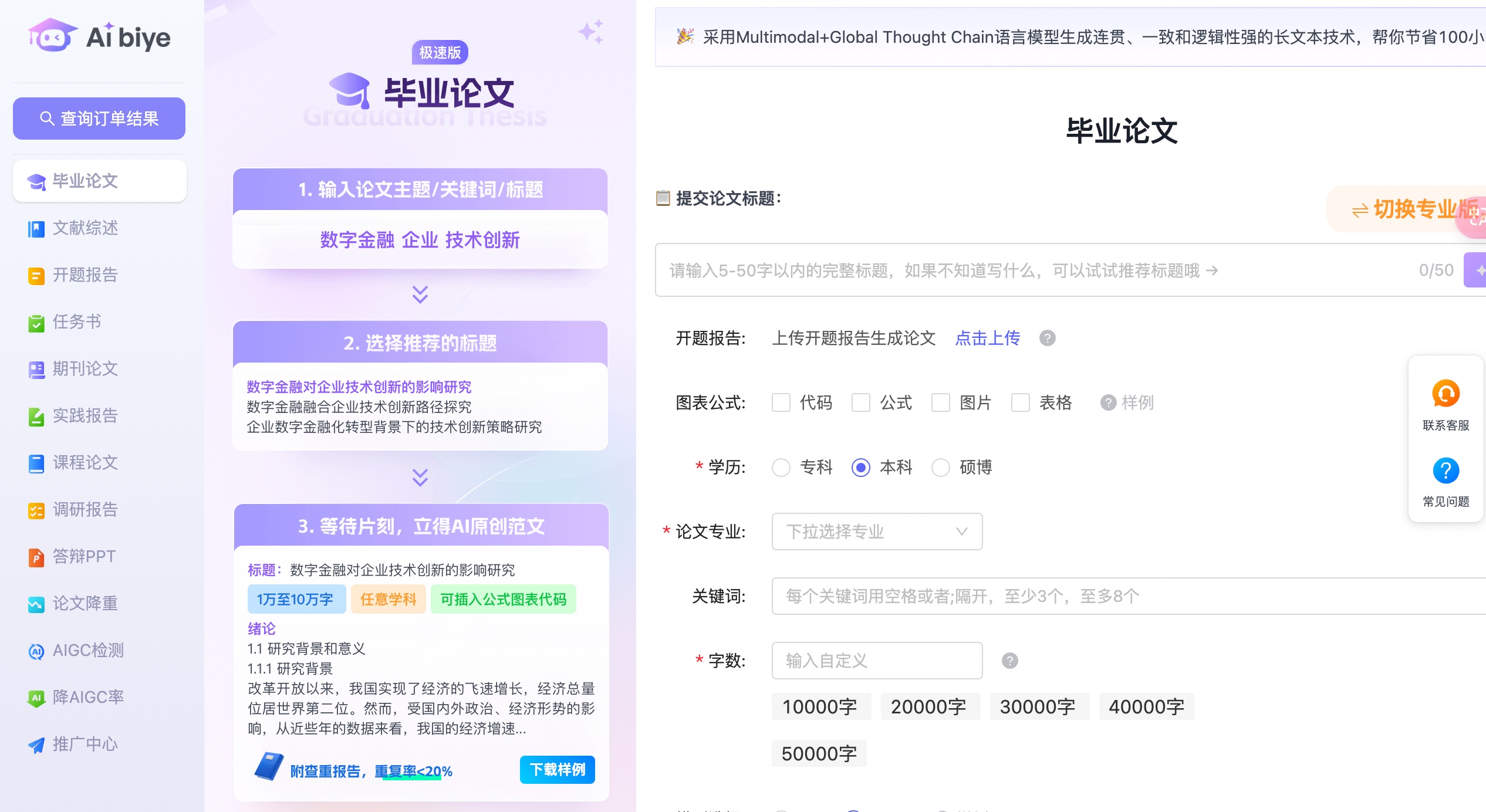Select the 硕博 radio button
The width and height of the screenshot is (1486, 812).
click(x=940, y=467)
